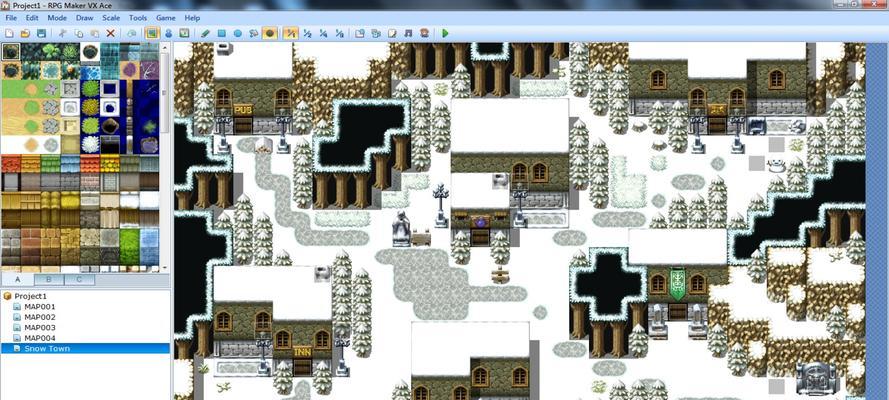This screenshot has width=889, height=400.
Task: Set map zoom scale to 1/2
Action: point(307,33)
